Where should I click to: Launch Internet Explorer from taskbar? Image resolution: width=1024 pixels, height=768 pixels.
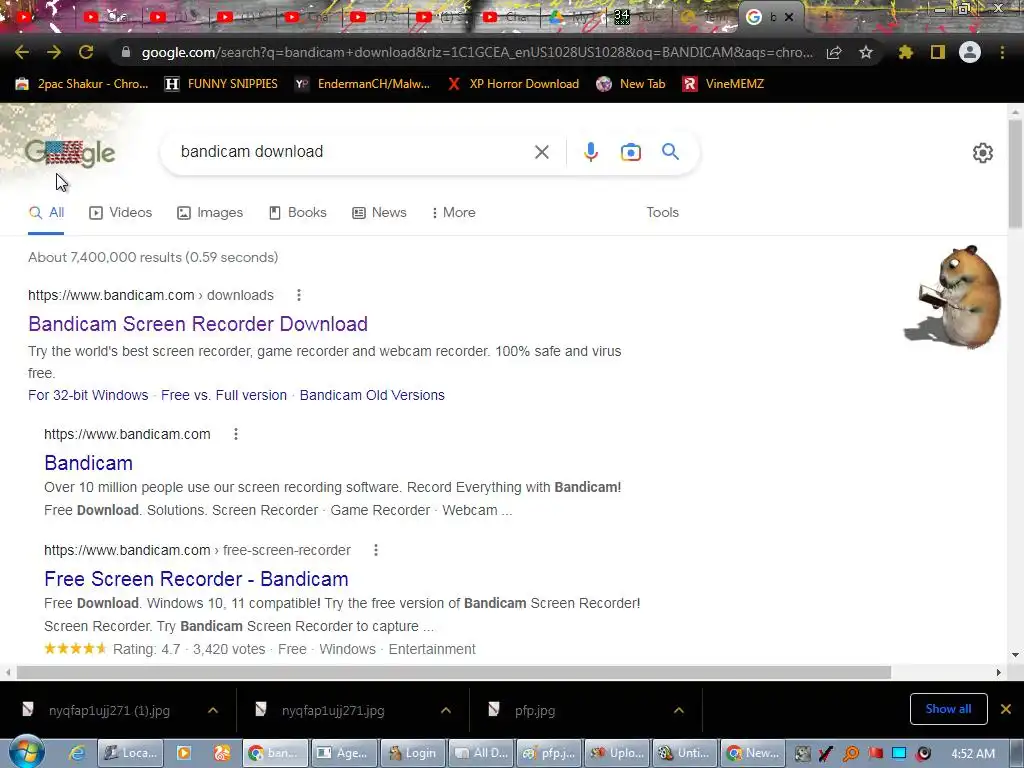(77, 753)
